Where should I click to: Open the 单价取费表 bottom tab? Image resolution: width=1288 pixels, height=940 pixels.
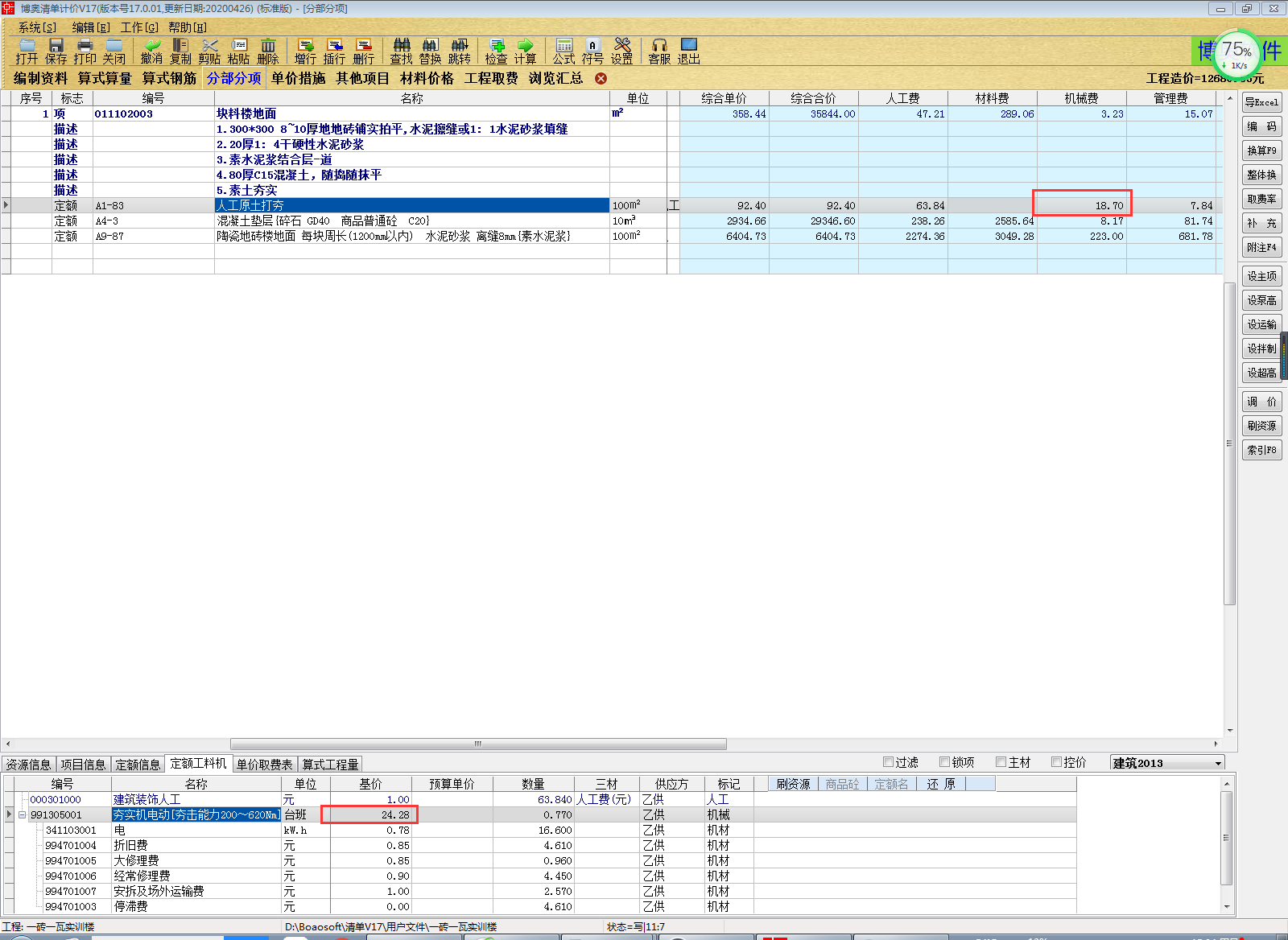click(265, 765)
